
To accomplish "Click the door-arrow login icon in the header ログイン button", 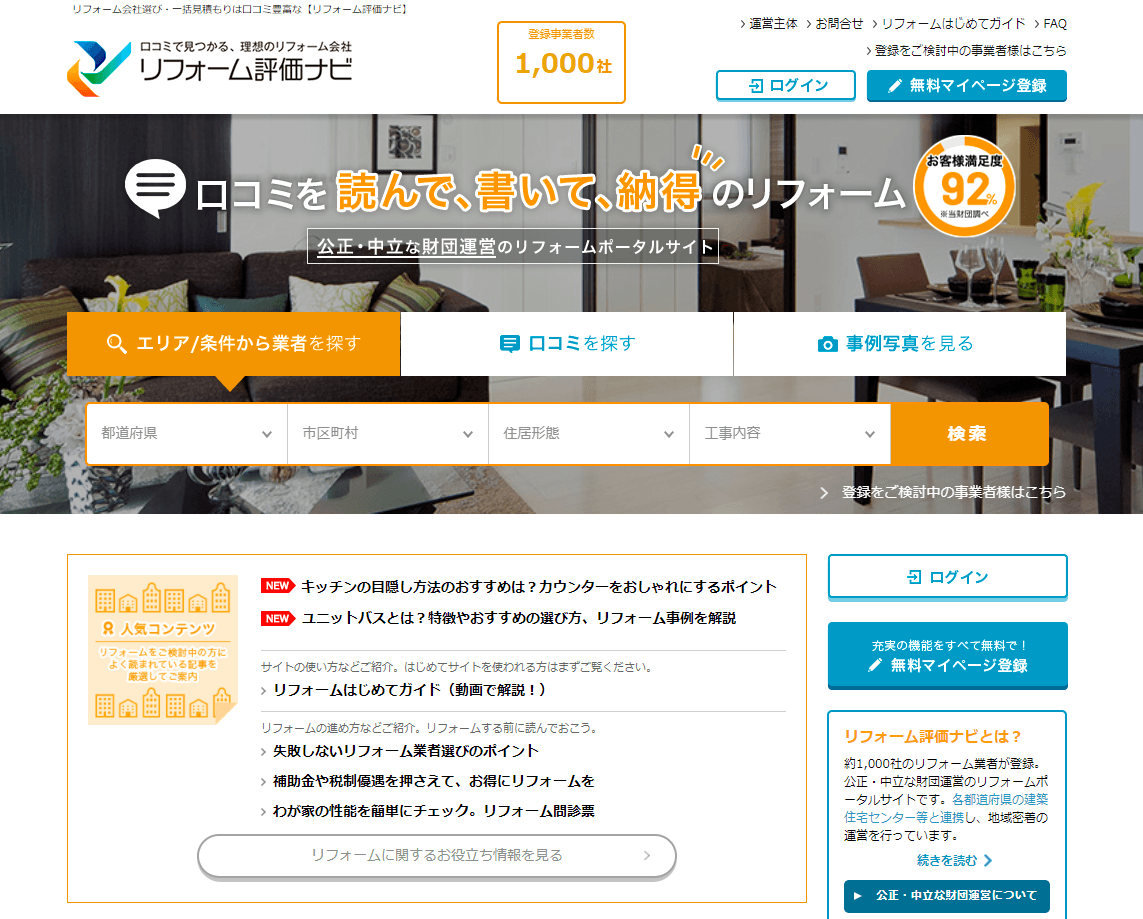I will (756, 85).
